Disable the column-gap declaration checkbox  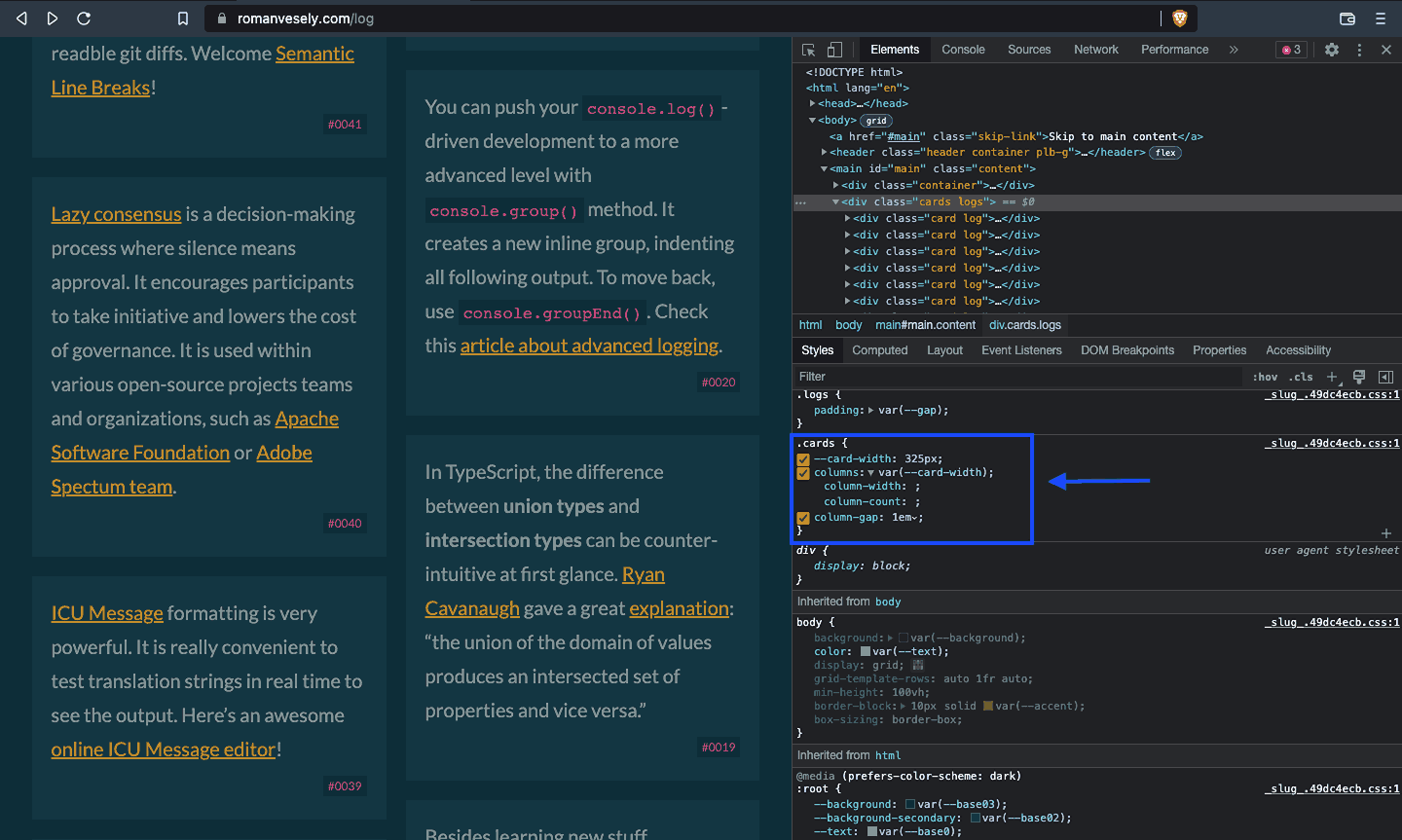(802, 519)
